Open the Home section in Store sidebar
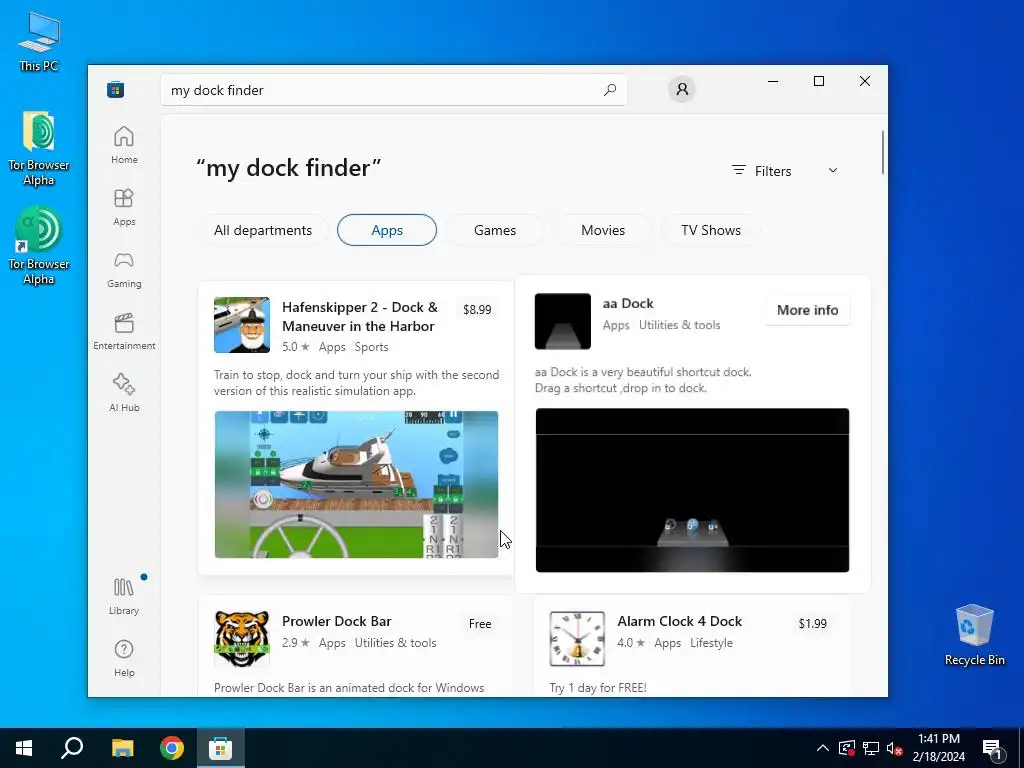Viewport: 1024px width, 768px height. 124,145
